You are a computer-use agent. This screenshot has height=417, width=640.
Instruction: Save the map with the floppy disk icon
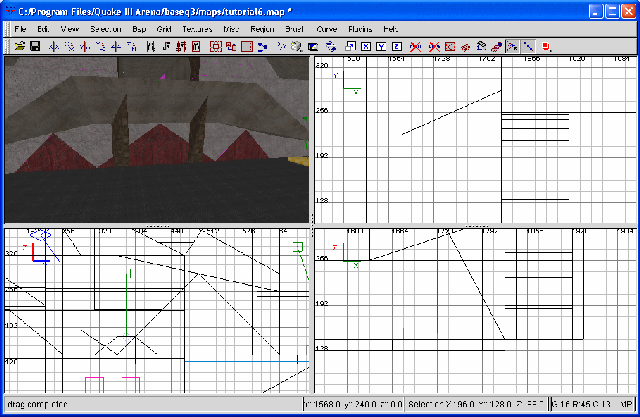[x=35, y=47]
